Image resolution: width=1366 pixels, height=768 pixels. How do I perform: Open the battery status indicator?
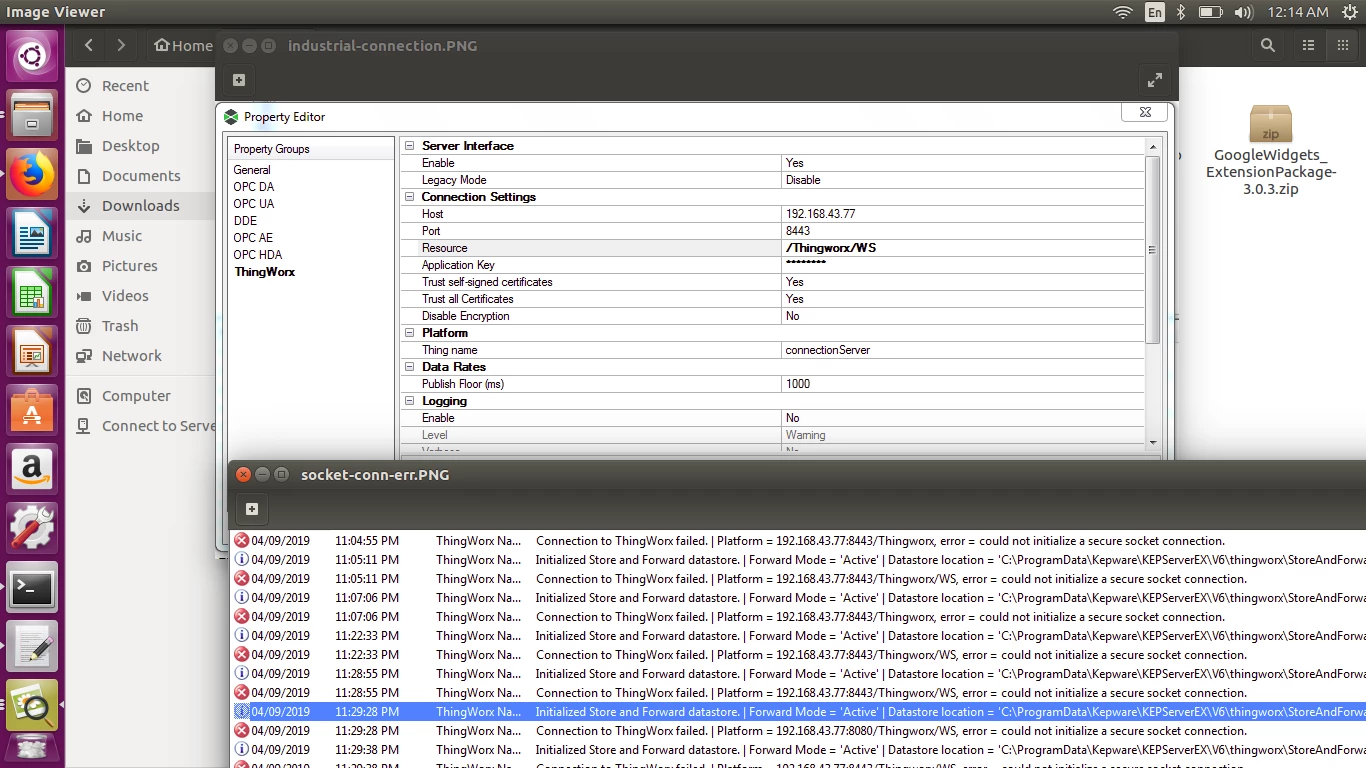click(1211, 12)
